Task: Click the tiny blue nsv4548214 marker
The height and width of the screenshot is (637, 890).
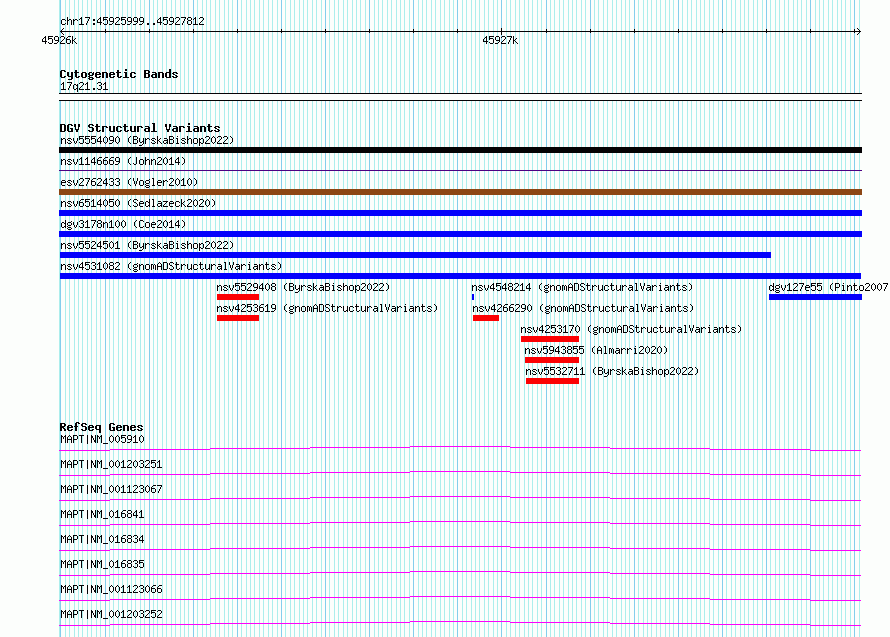Action: pyautogui.click(x=473, y=297)
